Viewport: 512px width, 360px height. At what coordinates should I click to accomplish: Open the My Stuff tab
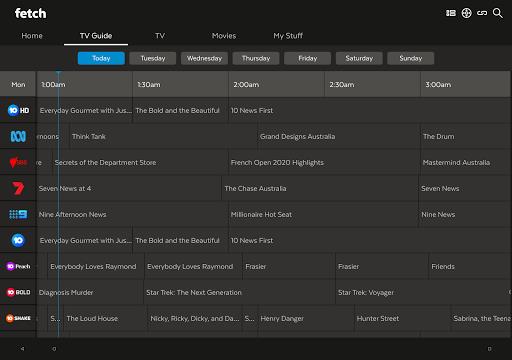[x=288, y=36]
